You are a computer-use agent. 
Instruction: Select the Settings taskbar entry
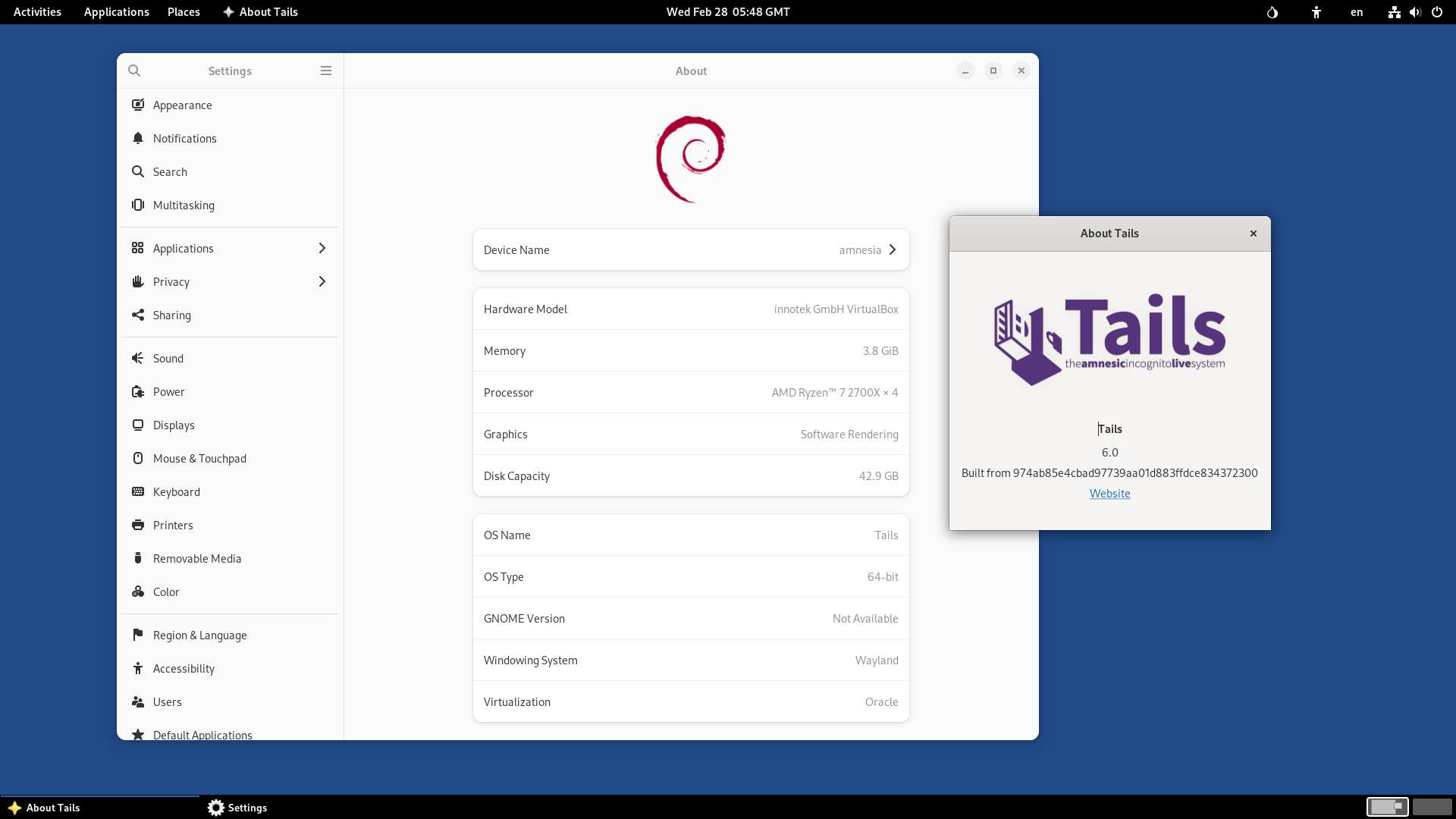tap(237, 808)
